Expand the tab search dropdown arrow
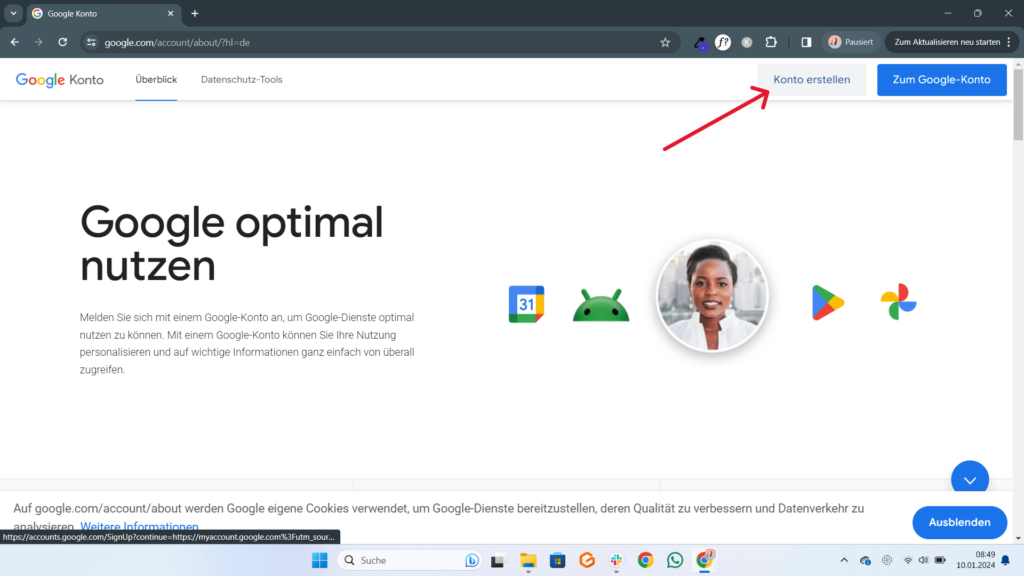Viewport: 1024px width, 576px height. 13,13
